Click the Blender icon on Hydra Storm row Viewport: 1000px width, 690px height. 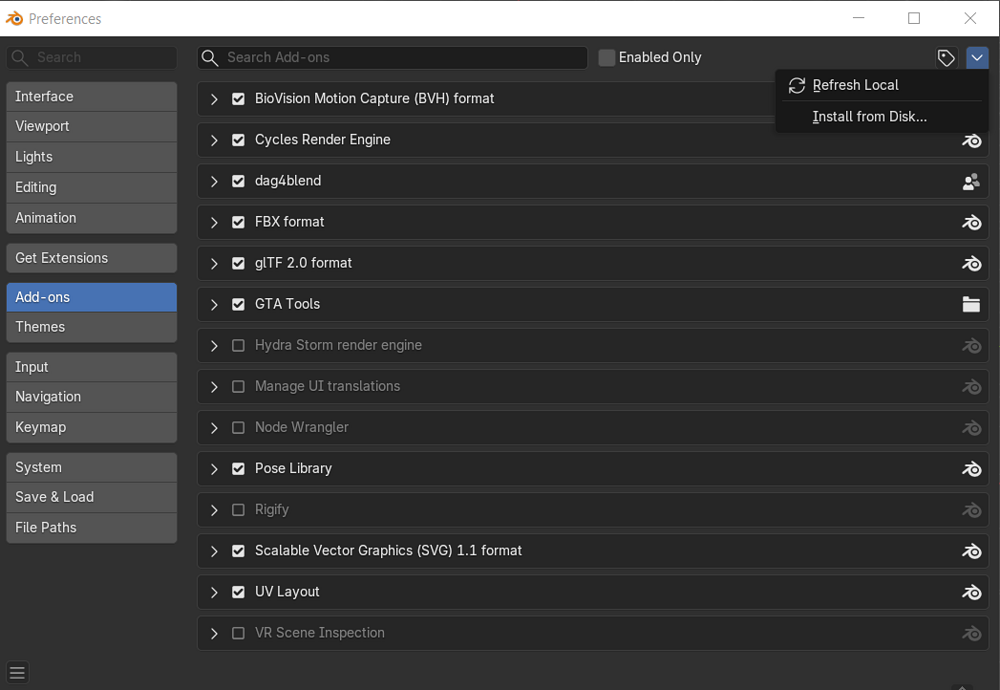click(x=971, y=346)
